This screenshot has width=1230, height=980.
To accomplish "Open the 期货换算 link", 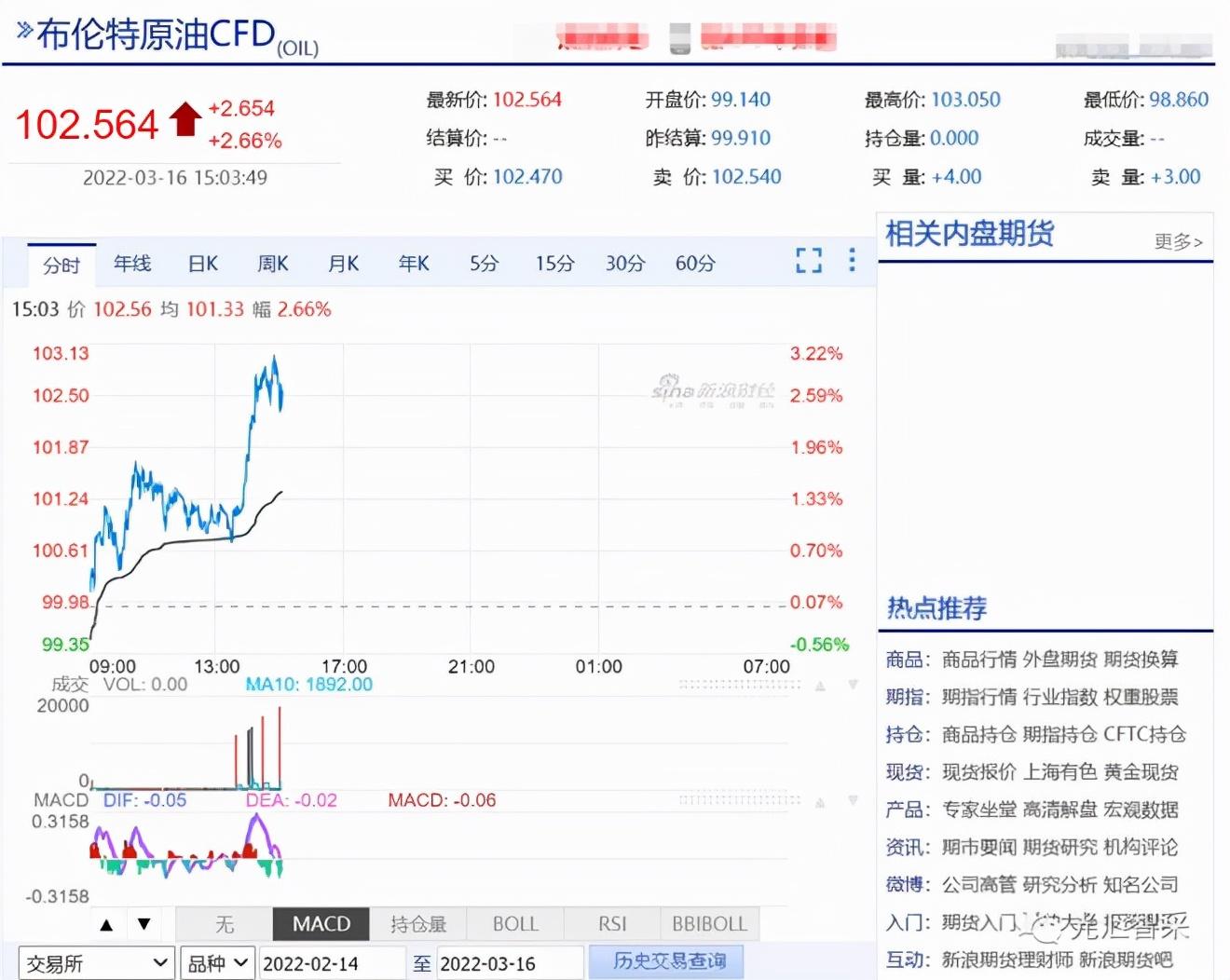I will pos(1141,660).
